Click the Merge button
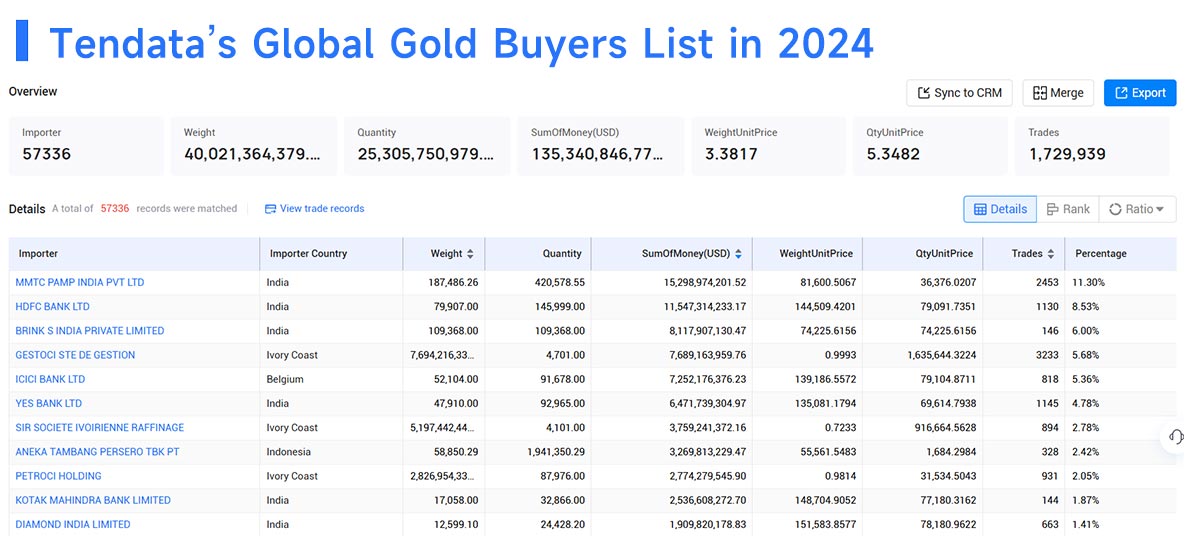The width and height of the screenshot is (1190, 545). point(1058,93)
